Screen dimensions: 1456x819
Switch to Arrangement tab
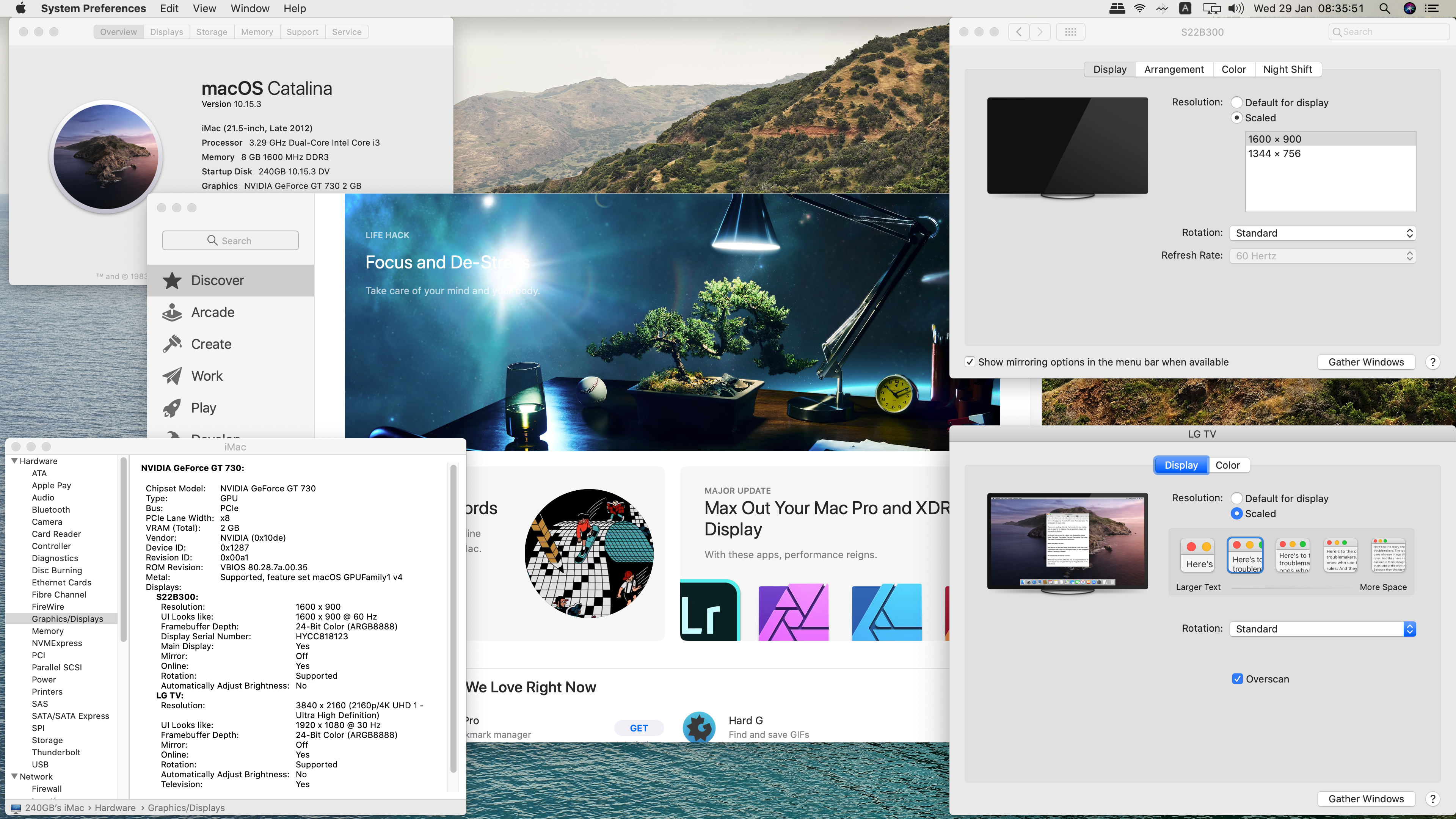tap(1174, 69)
